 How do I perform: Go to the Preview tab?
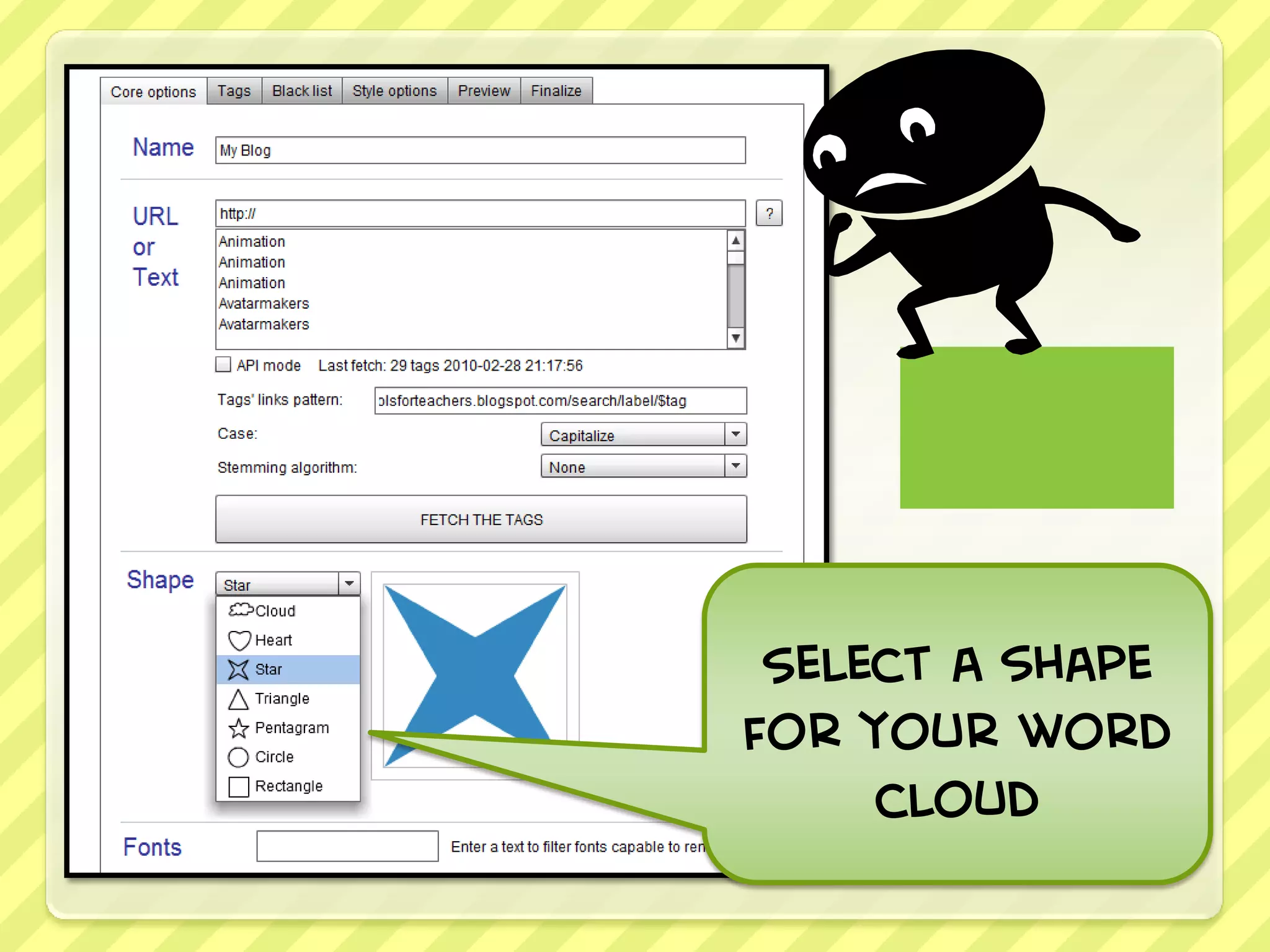tap(484, 91)
